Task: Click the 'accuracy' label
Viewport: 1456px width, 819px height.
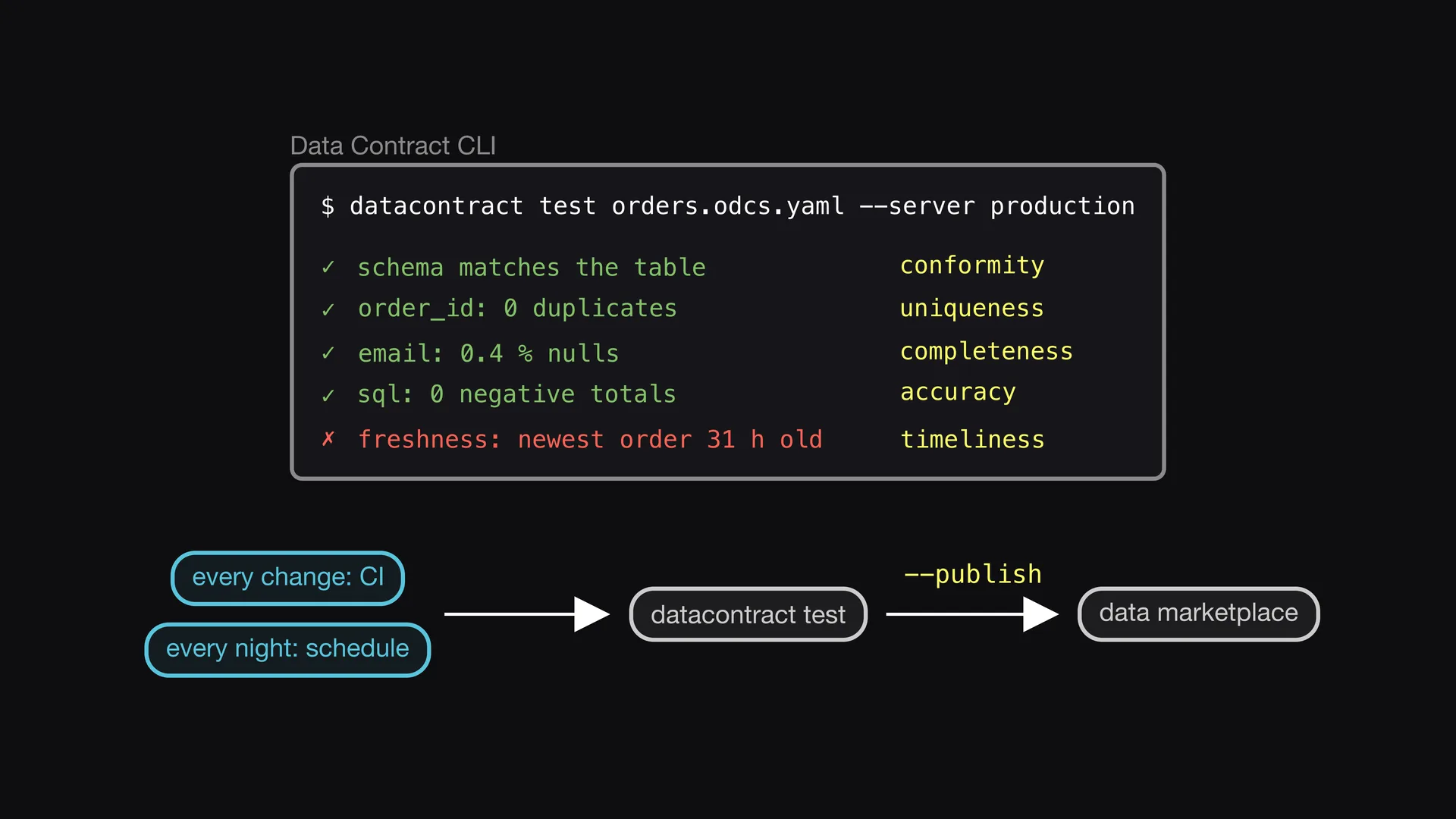Action: [958, 393]
